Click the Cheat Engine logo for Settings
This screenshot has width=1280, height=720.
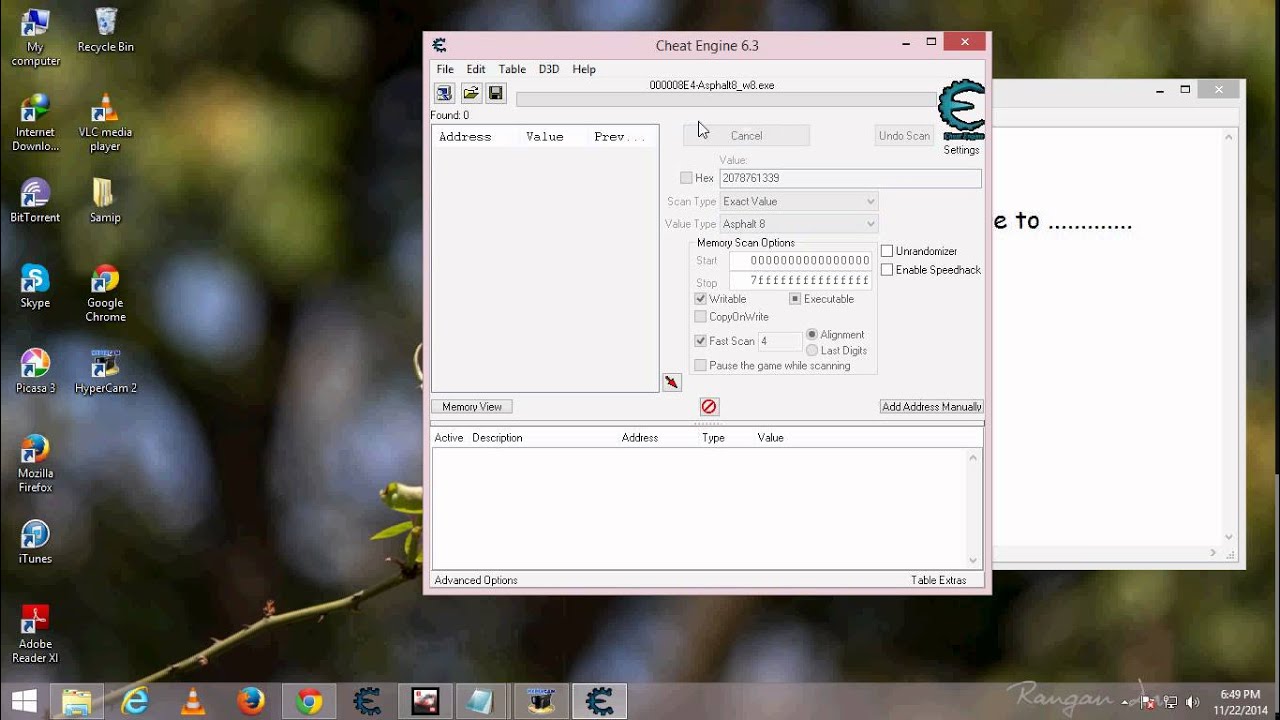(962, 110)
